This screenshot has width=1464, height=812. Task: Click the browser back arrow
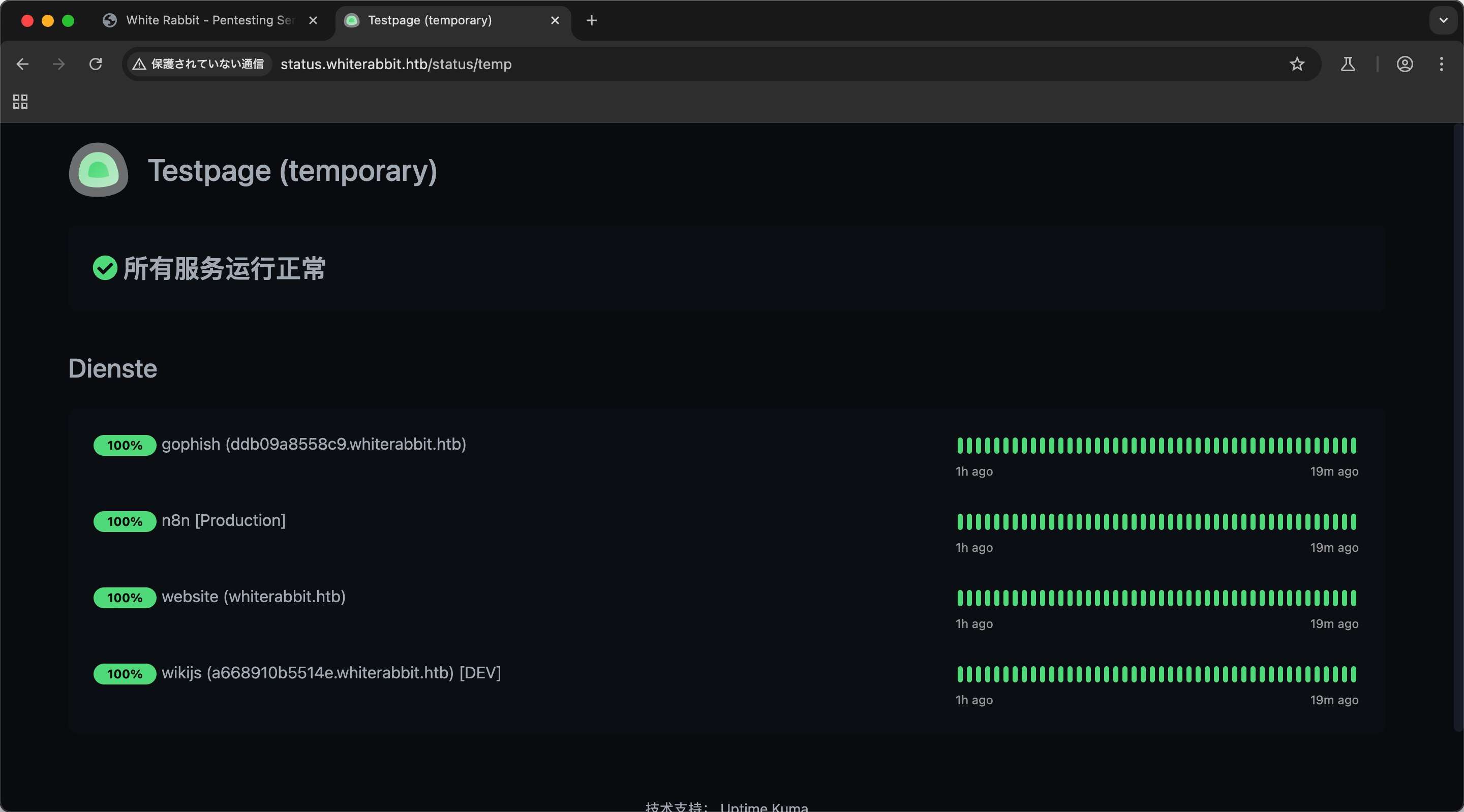pos(23,64)
